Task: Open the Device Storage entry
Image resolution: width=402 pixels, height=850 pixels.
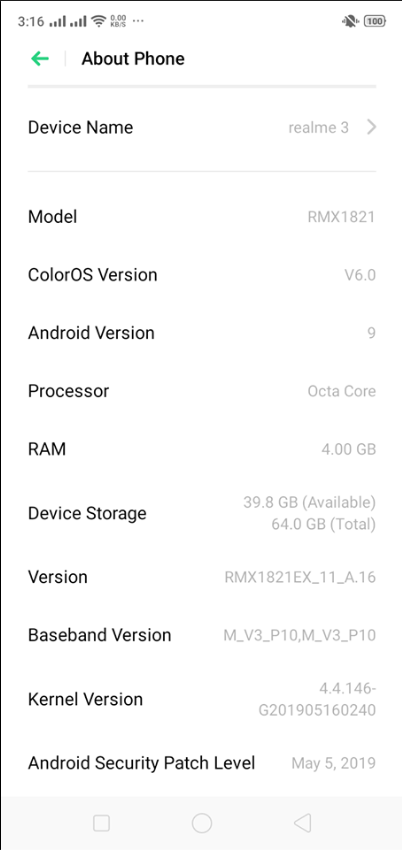Action: [202, 513]
